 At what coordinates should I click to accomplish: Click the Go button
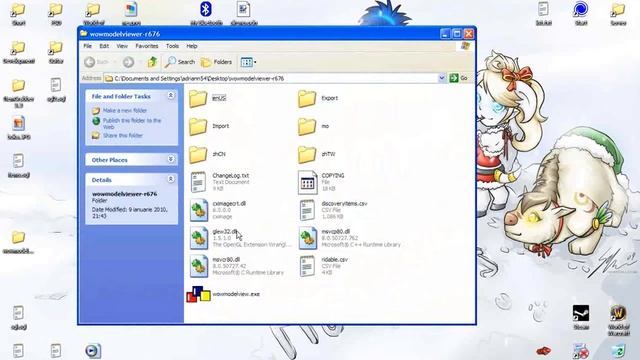459,78
